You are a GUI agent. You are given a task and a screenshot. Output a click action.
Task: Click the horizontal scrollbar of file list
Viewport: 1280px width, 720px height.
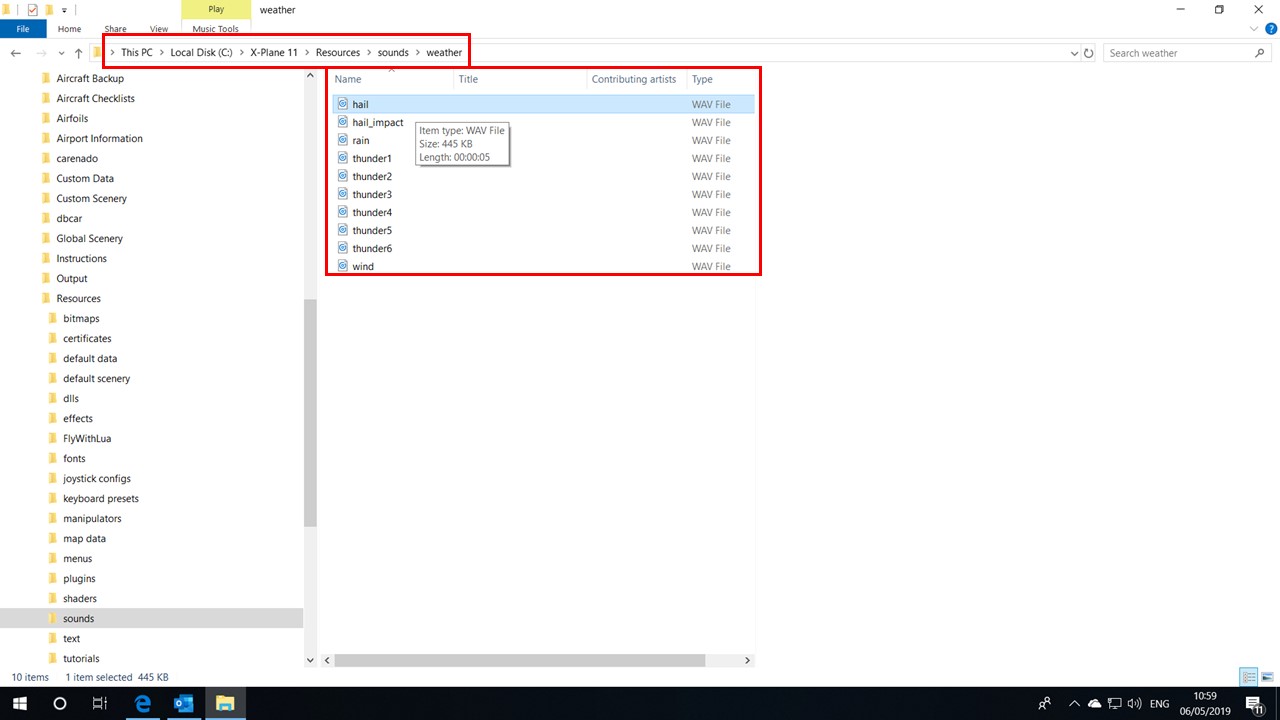520,660
